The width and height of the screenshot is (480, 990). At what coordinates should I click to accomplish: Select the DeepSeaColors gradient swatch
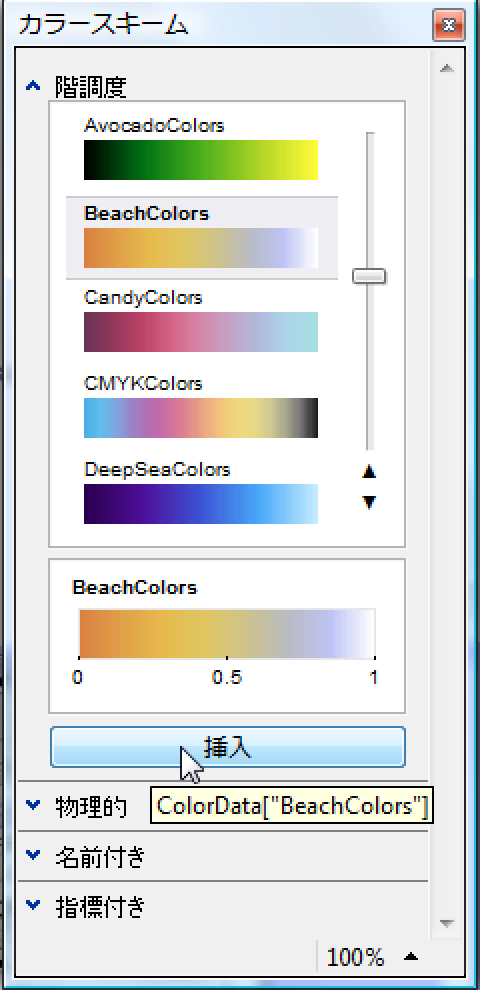[x=201, y=504]
